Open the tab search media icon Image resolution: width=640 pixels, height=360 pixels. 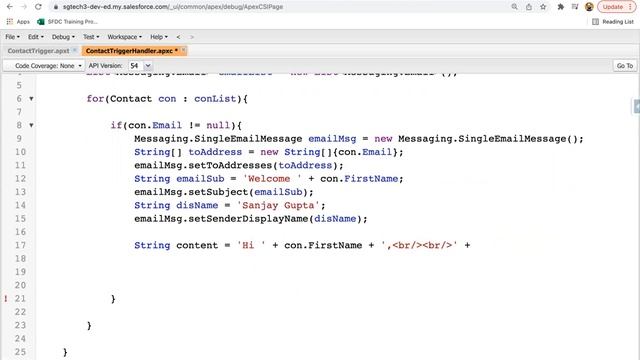[575, 7]
